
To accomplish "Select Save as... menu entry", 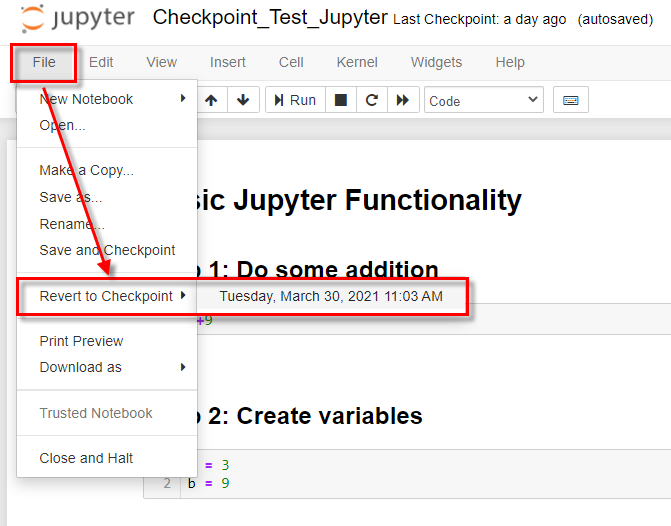I will coord(107,197).
